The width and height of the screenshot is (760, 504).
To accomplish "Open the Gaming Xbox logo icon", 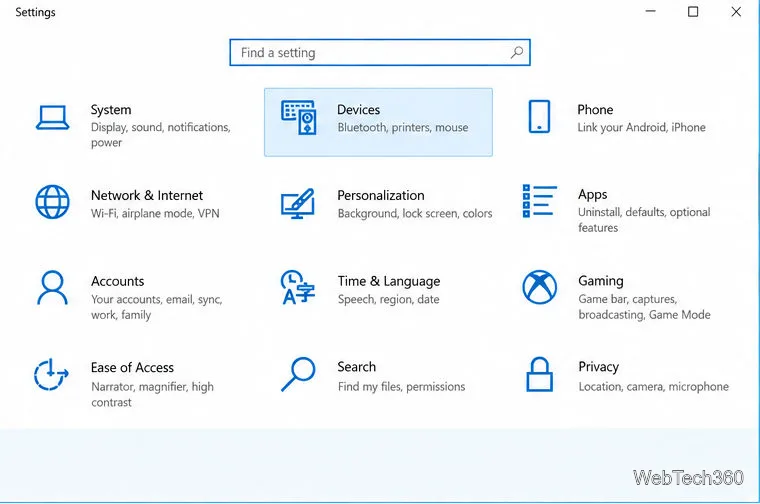I will [x=539, y=287].
